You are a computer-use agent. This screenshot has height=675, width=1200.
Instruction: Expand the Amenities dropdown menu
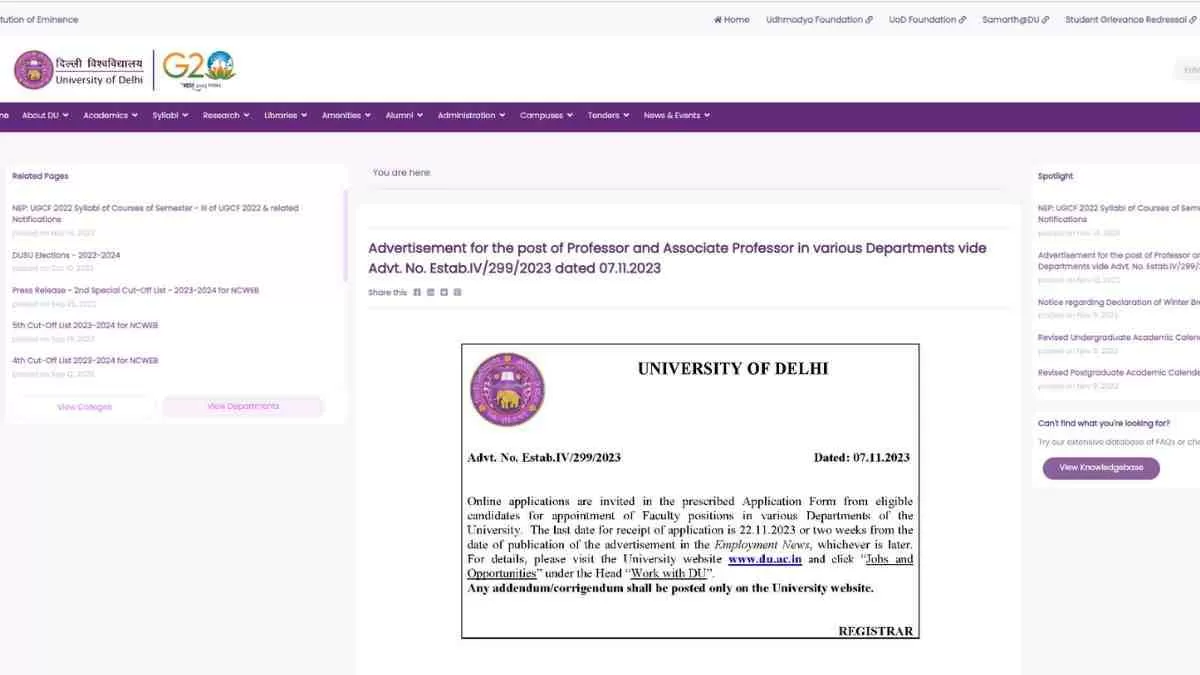pyautogui.click(x=346, y=115)
